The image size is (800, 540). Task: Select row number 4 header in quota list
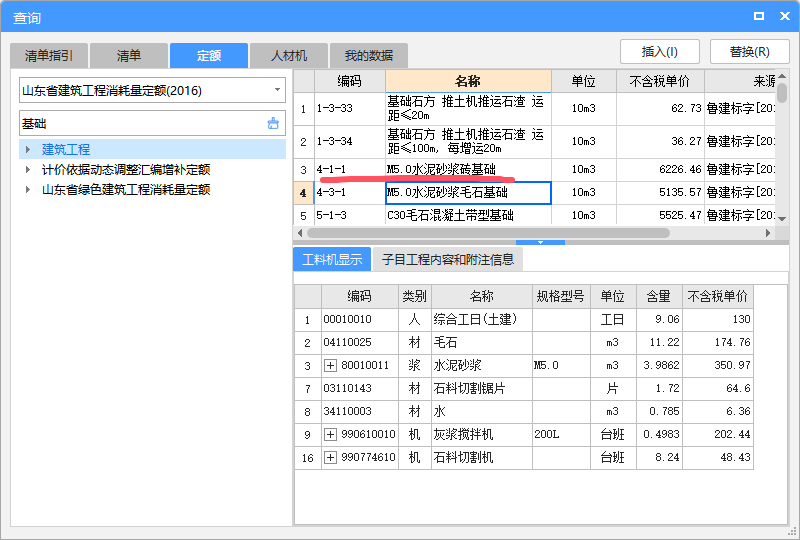(304, 192)
